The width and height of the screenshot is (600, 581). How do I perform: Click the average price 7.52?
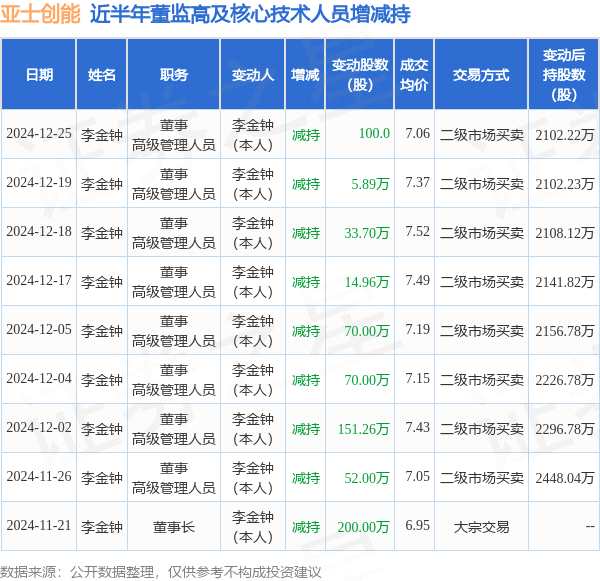click(417, 232)
